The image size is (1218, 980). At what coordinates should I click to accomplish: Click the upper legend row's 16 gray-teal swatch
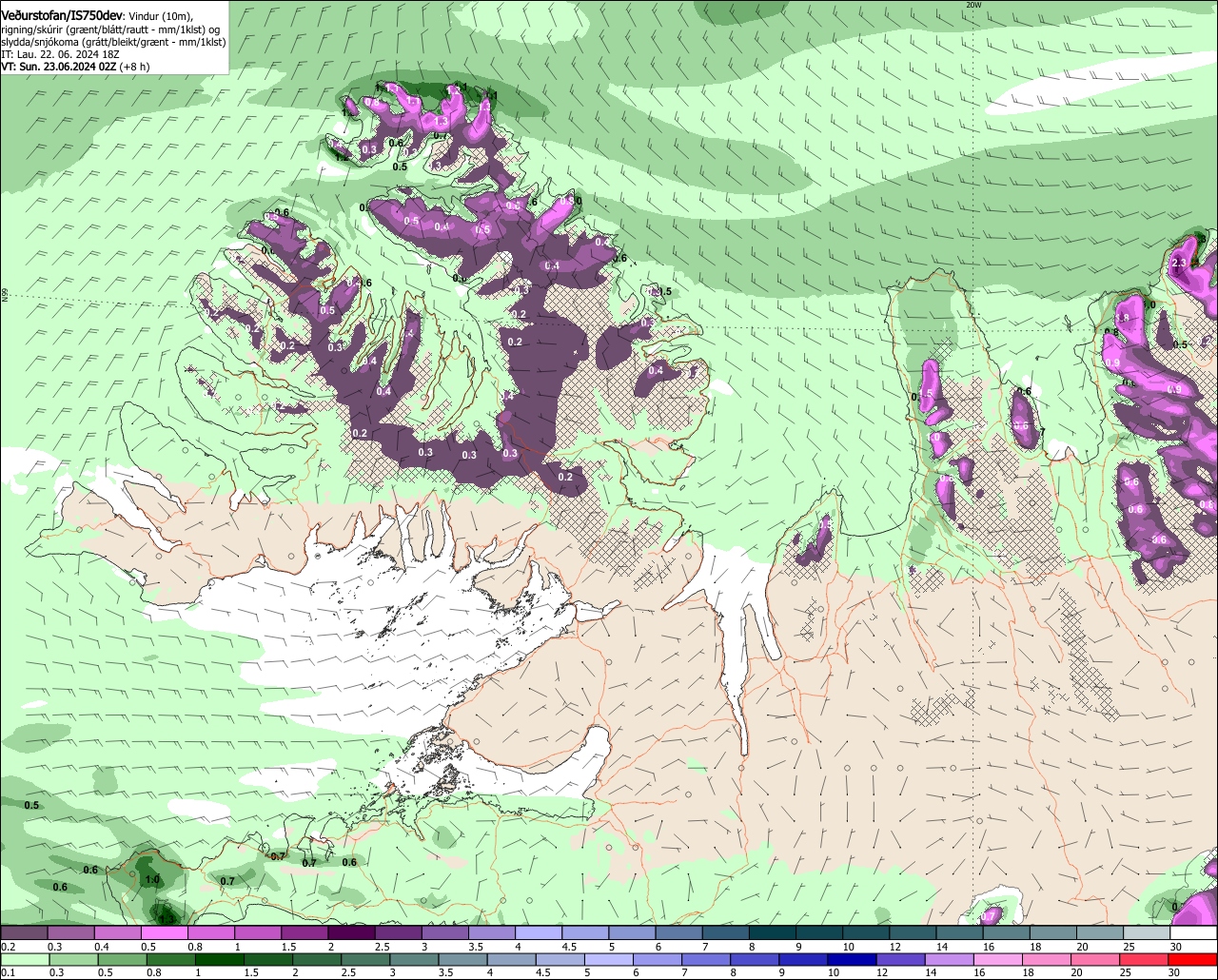tap(1007, 932)
